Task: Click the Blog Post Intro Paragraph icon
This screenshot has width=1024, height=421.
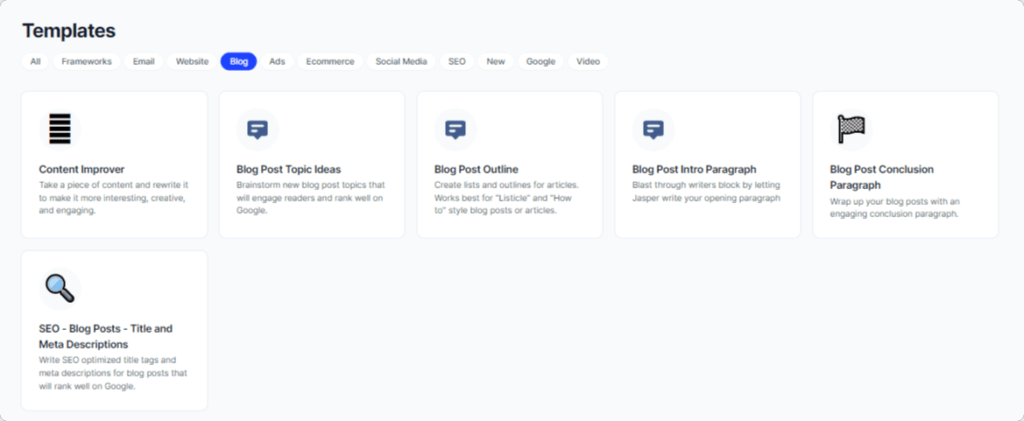Action: tap(653, 129)
